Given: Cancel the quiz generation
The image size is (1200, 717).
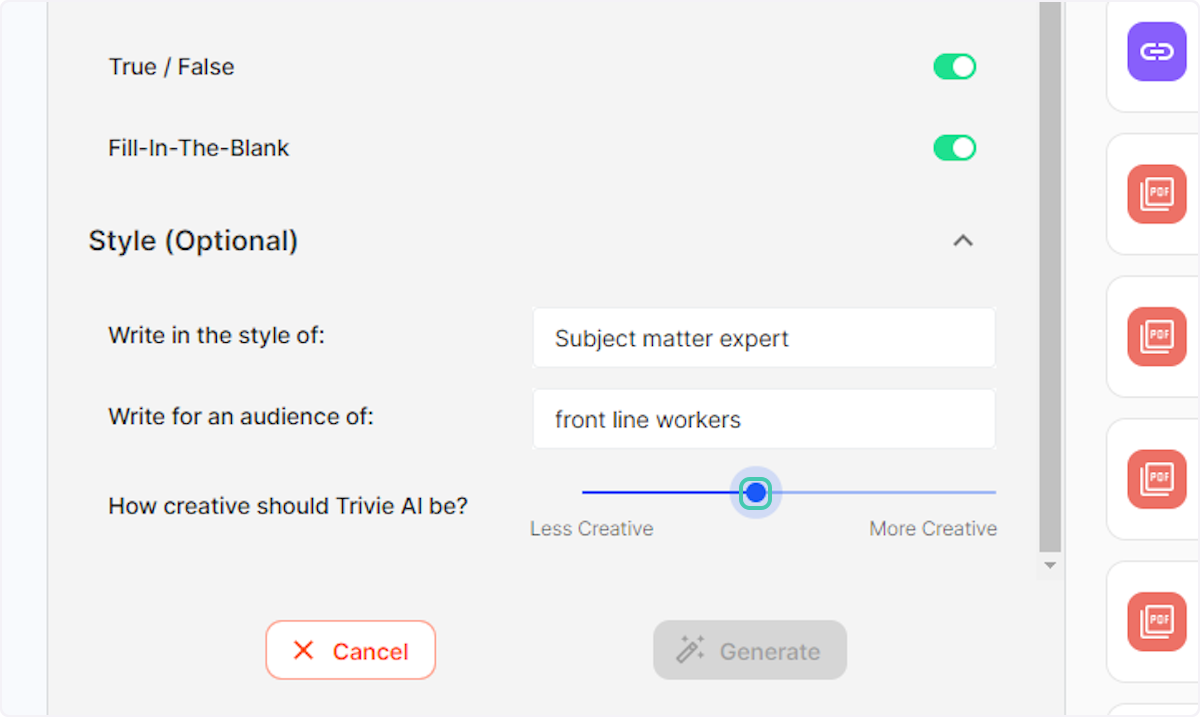Looking at the screenshot, I should pyautogui.click(x=350, y=650).
